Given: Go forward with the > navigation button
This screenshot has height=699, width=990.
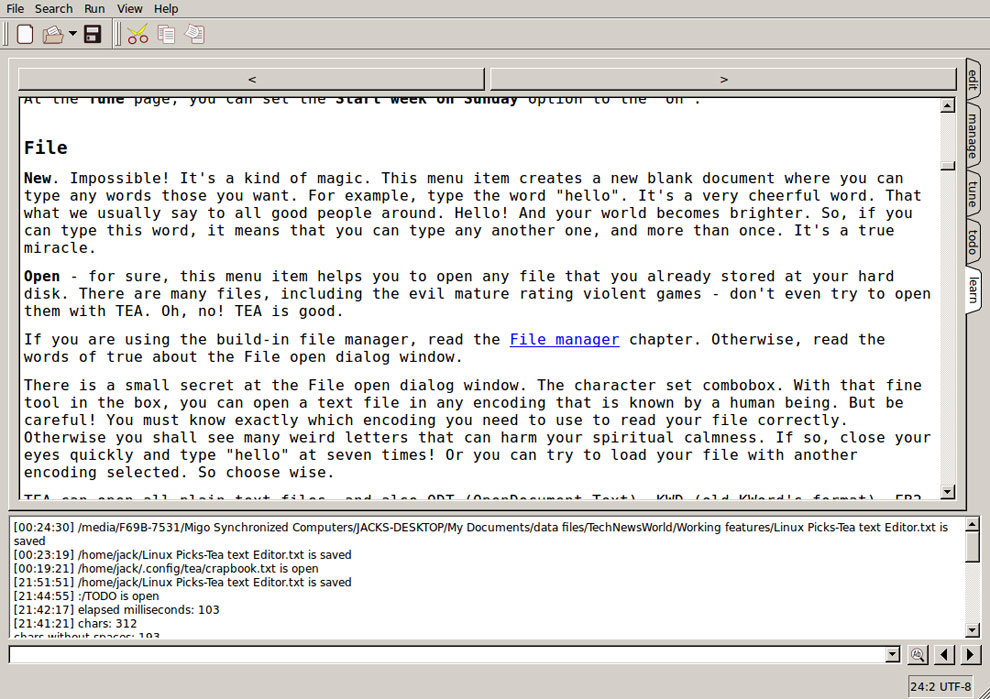Looking at the screenshot, I should pos(724,80).
